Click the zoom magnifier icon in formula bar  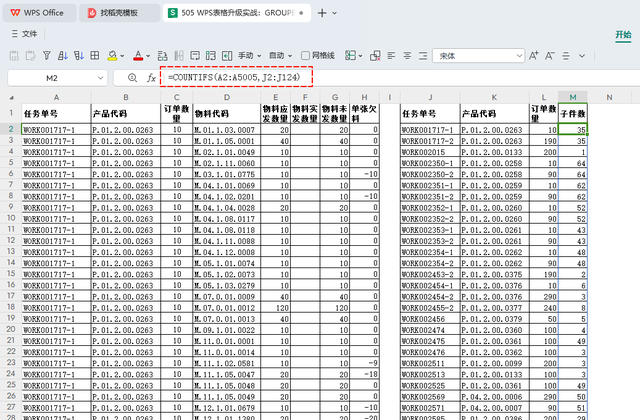[132, 78]
